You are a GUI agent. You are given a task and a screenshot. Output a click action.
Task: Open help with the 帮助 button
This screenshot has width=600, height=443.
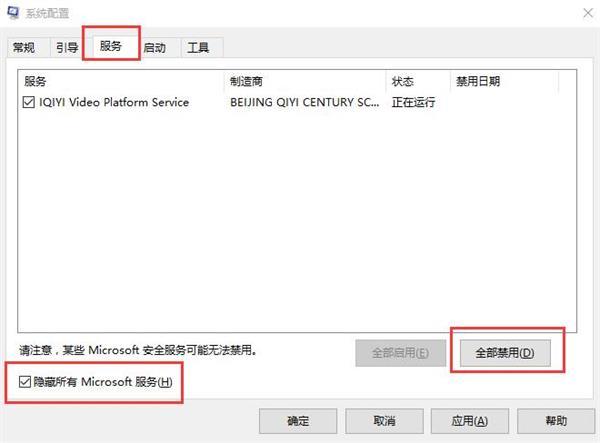(556, 421)
